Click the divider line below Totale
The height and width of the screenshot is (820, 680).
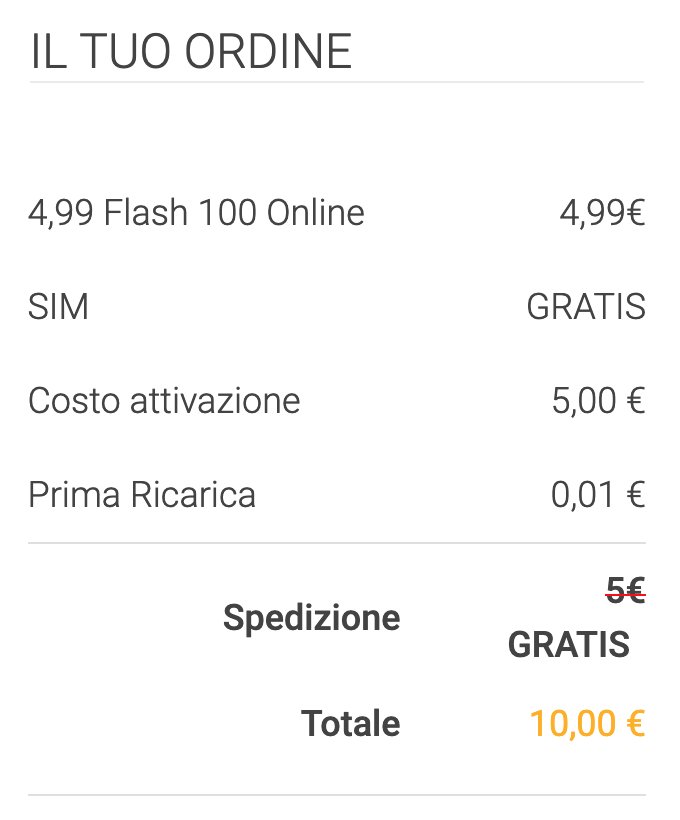[x=337, y=796]
